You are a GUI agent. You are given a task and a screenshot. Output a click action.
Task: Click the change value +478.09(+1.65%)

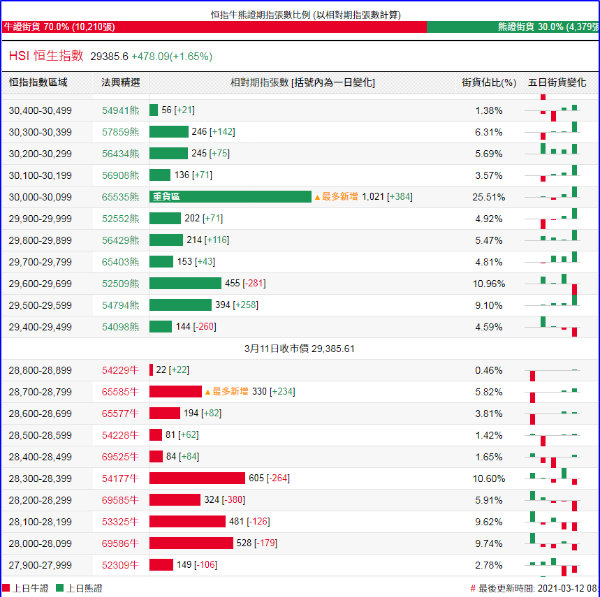point(172,57)
